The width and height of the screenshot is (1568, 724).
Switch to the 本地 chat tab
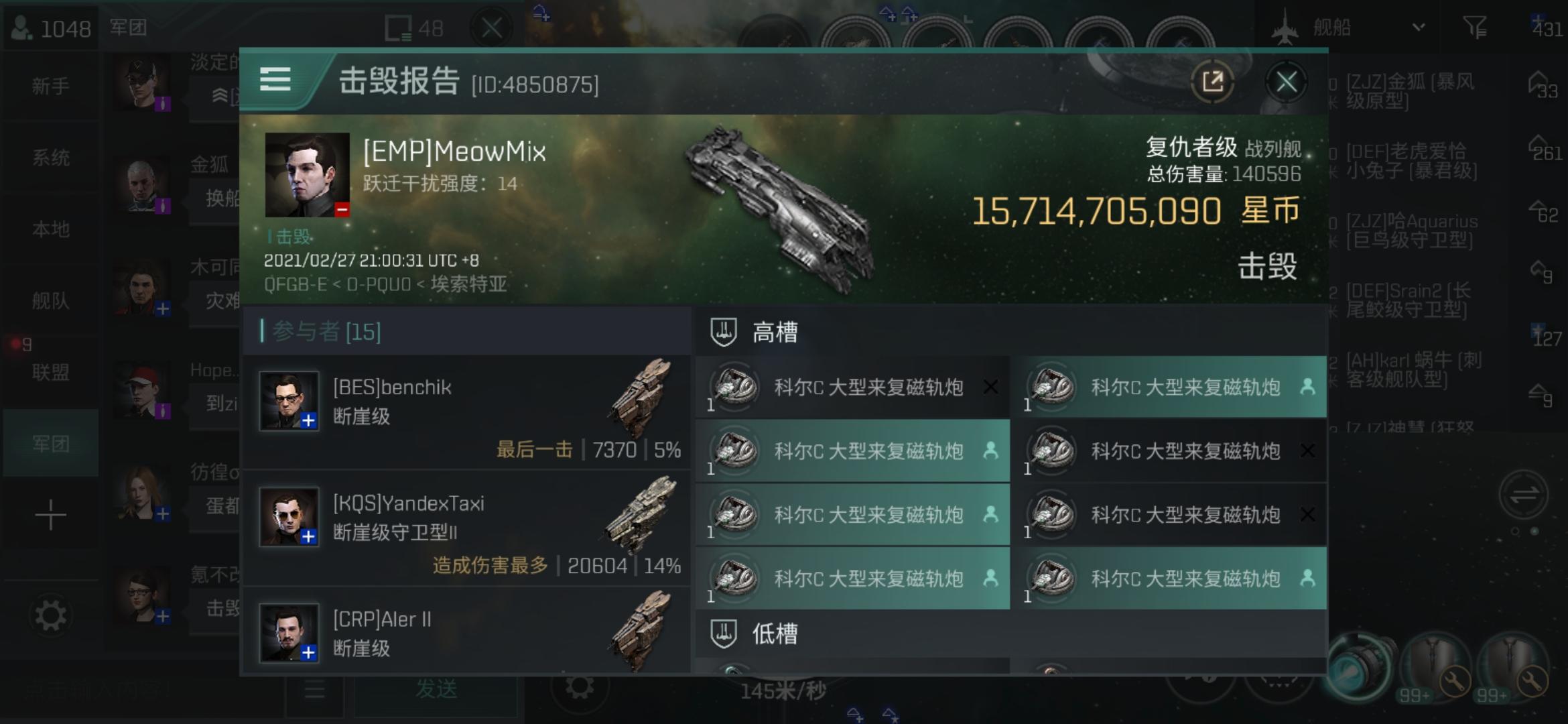click(50, 229)
